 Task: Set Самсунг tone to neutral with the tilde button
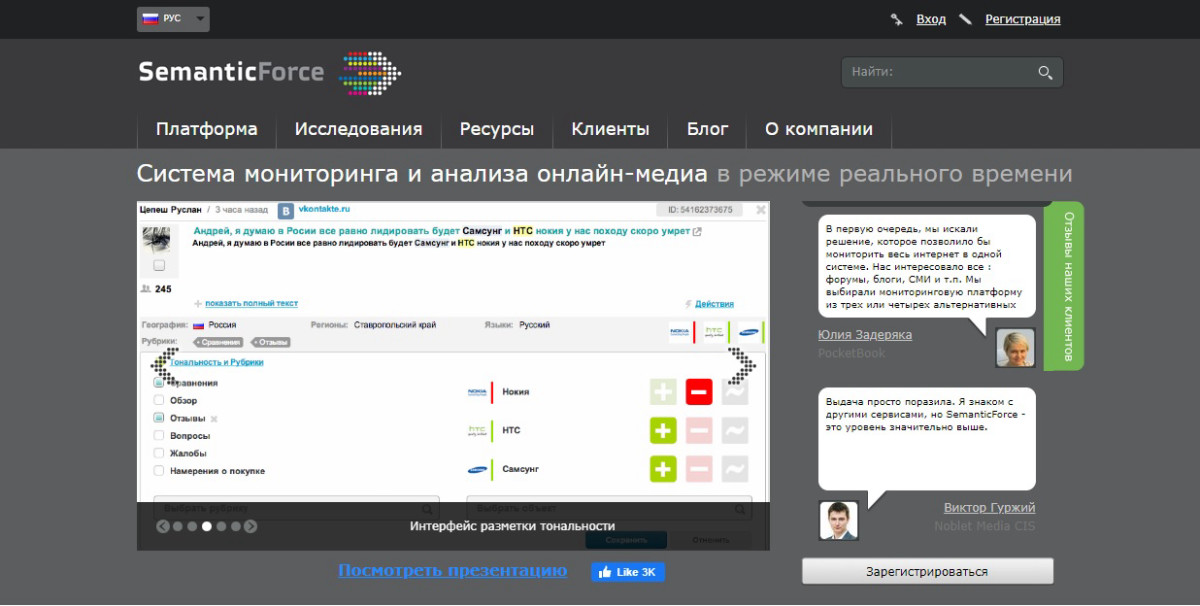pos(735,468)
